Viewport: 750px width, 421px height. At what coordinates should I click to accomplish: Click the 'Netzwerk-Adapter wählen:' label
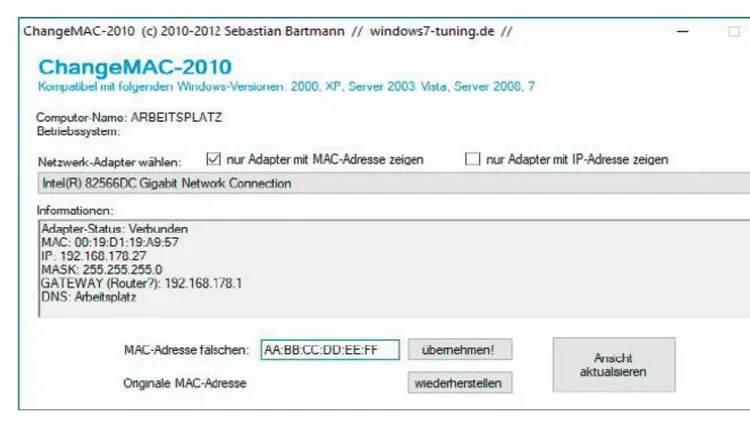[110, 162]
